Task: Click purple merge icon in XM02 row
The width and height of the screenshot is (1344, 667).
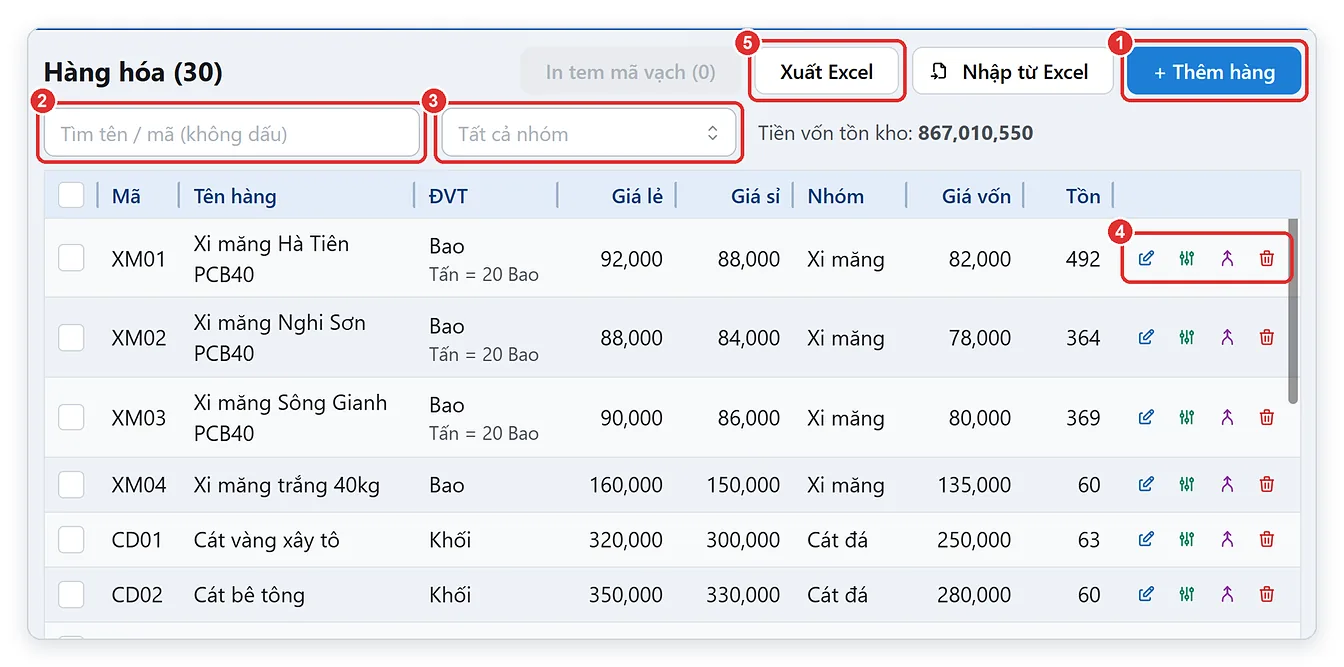Action: (x=1227, y=337)
